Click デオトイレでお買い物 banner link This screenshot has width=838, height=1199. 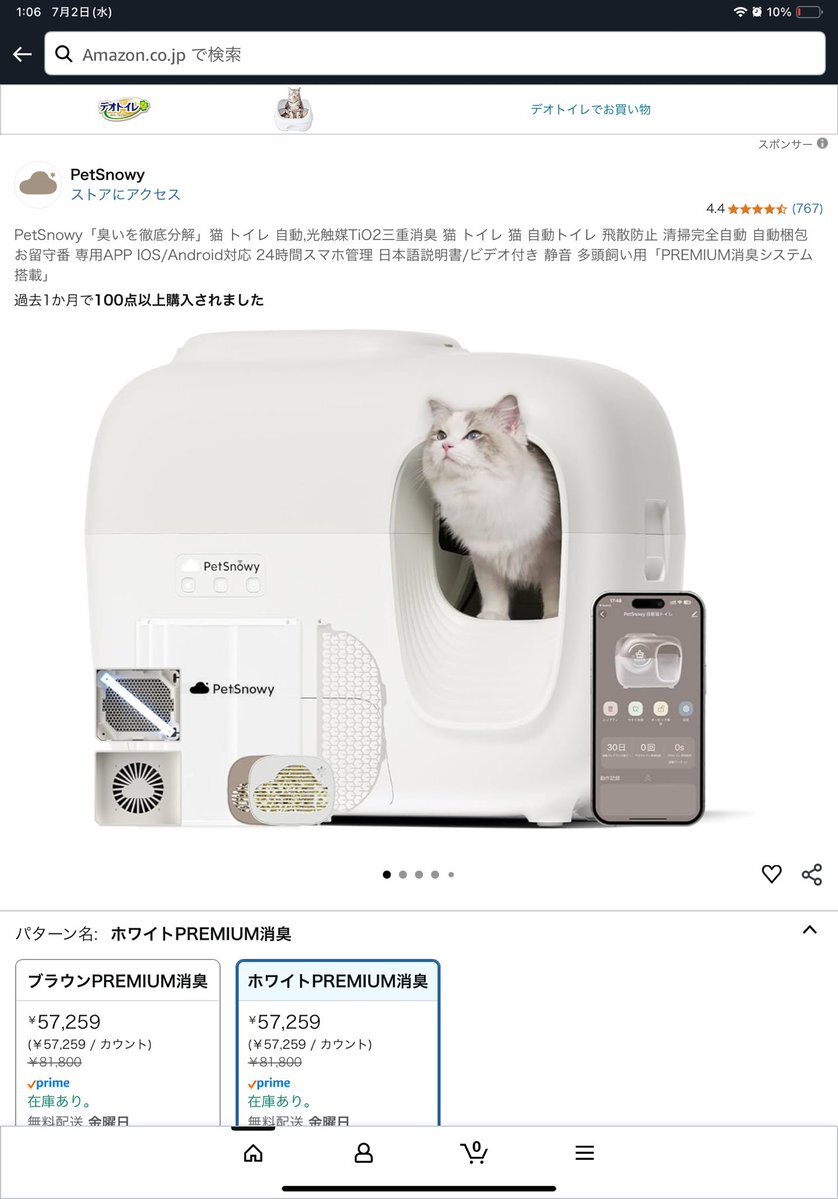pos(591,109)
